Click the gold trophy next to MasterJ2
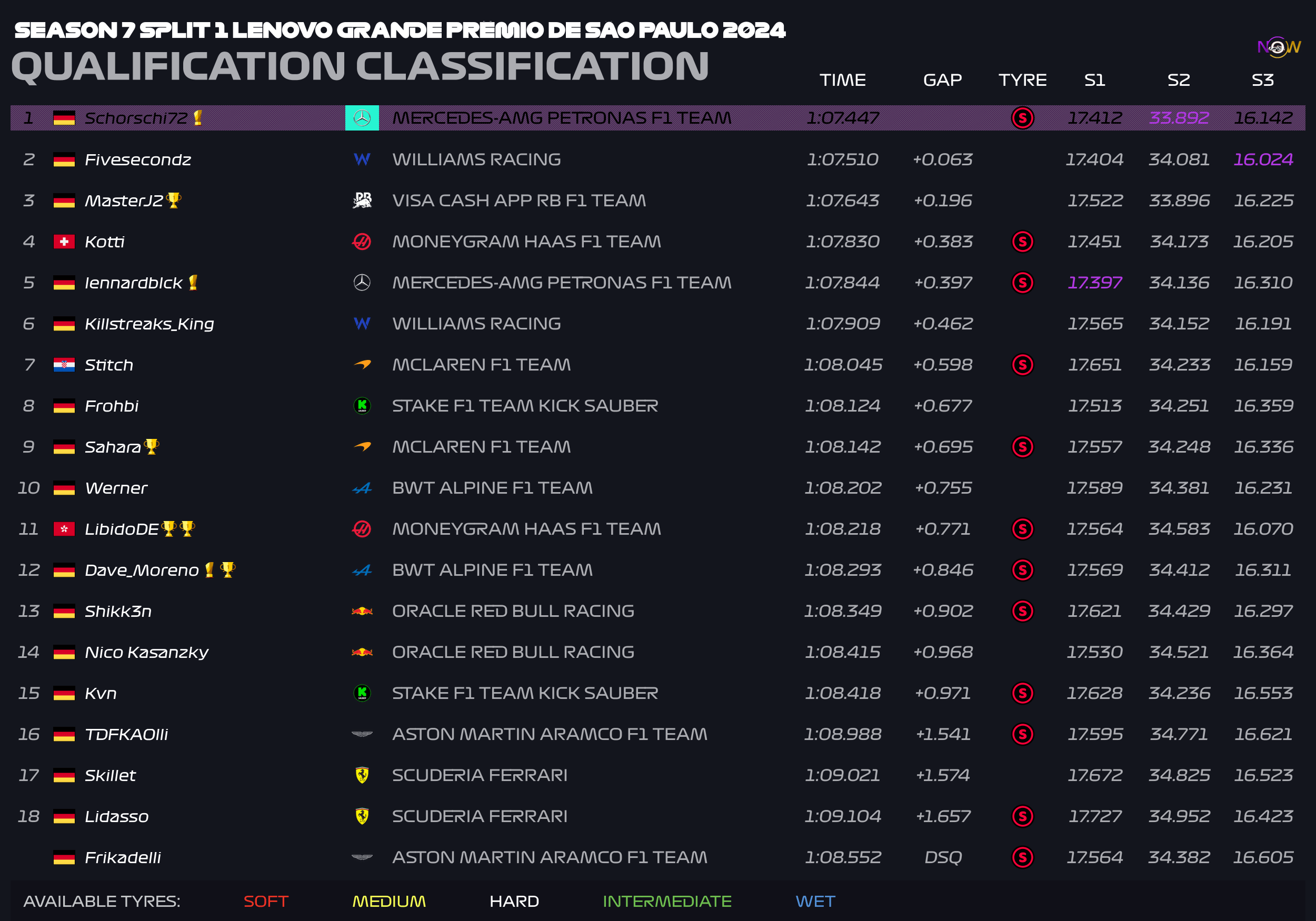The width and height of the screenshot is (1316, 921). 173,200
